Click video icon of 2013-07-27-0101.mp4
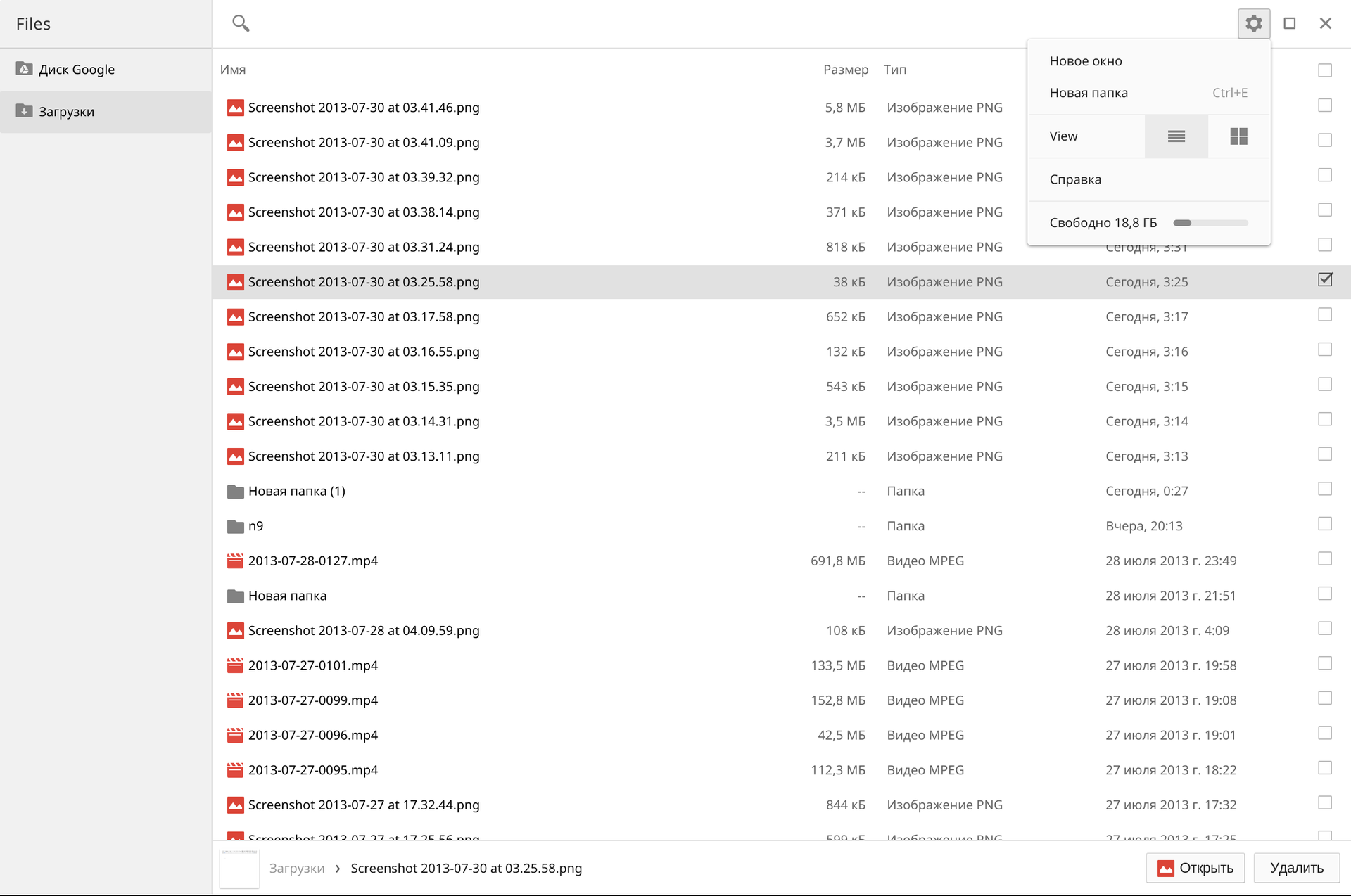The image size is (1351, 896). click(236, 665)
